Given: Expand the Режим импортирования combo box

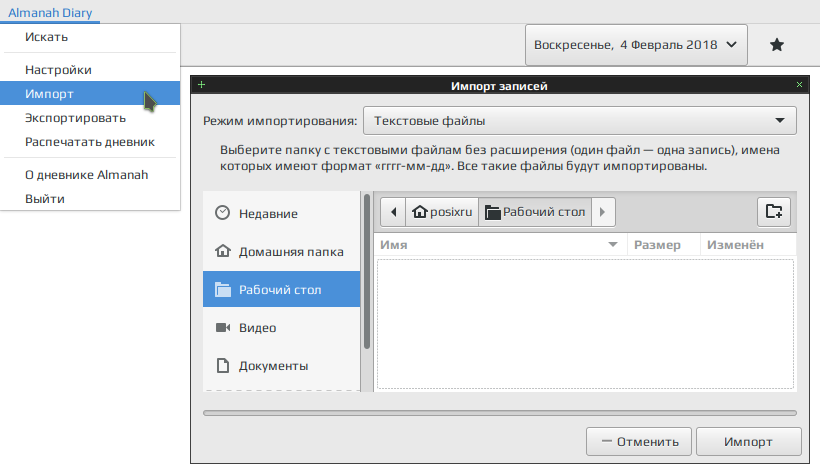Looking at the screenshot, I should (x=579, y=121).
